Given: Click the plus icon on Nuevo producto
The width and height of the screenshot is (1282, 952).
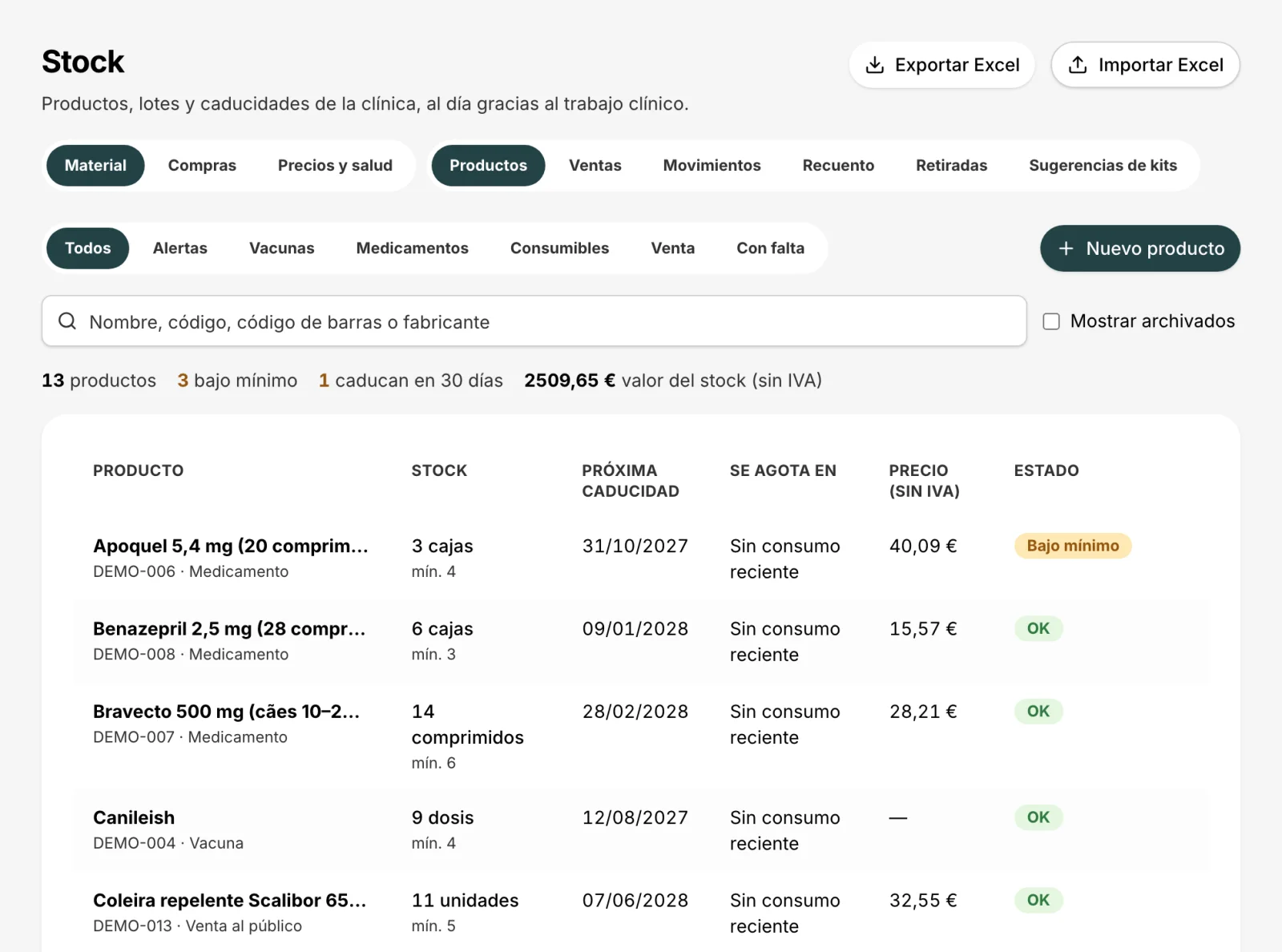Looking at the screenshot, I should tap(1066, 248).
